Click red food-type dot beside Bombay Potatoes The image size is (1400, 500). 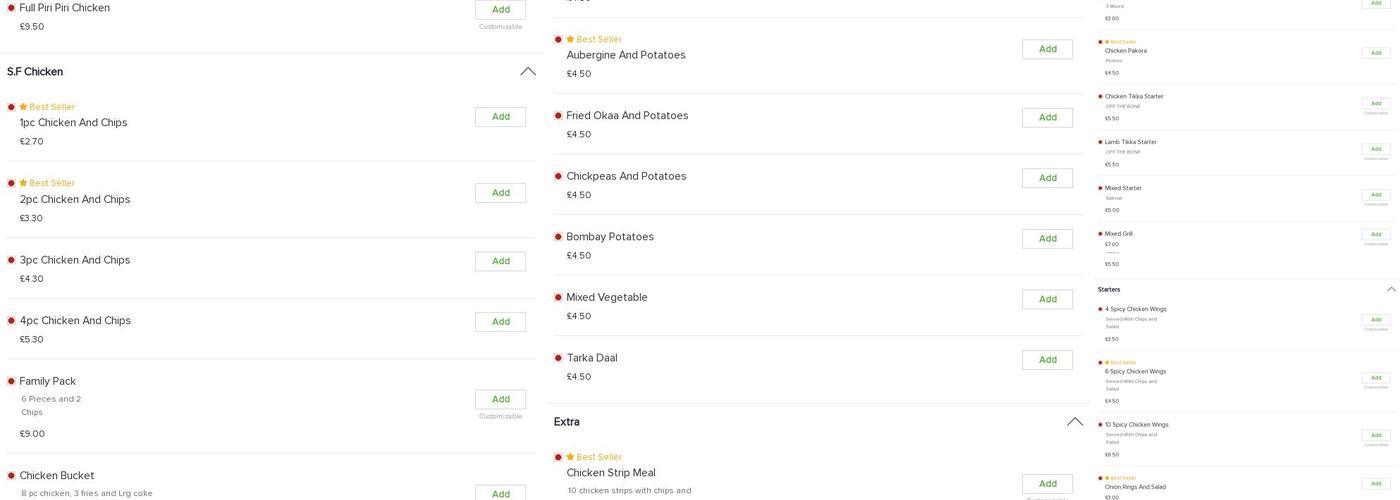click(558, 237)
